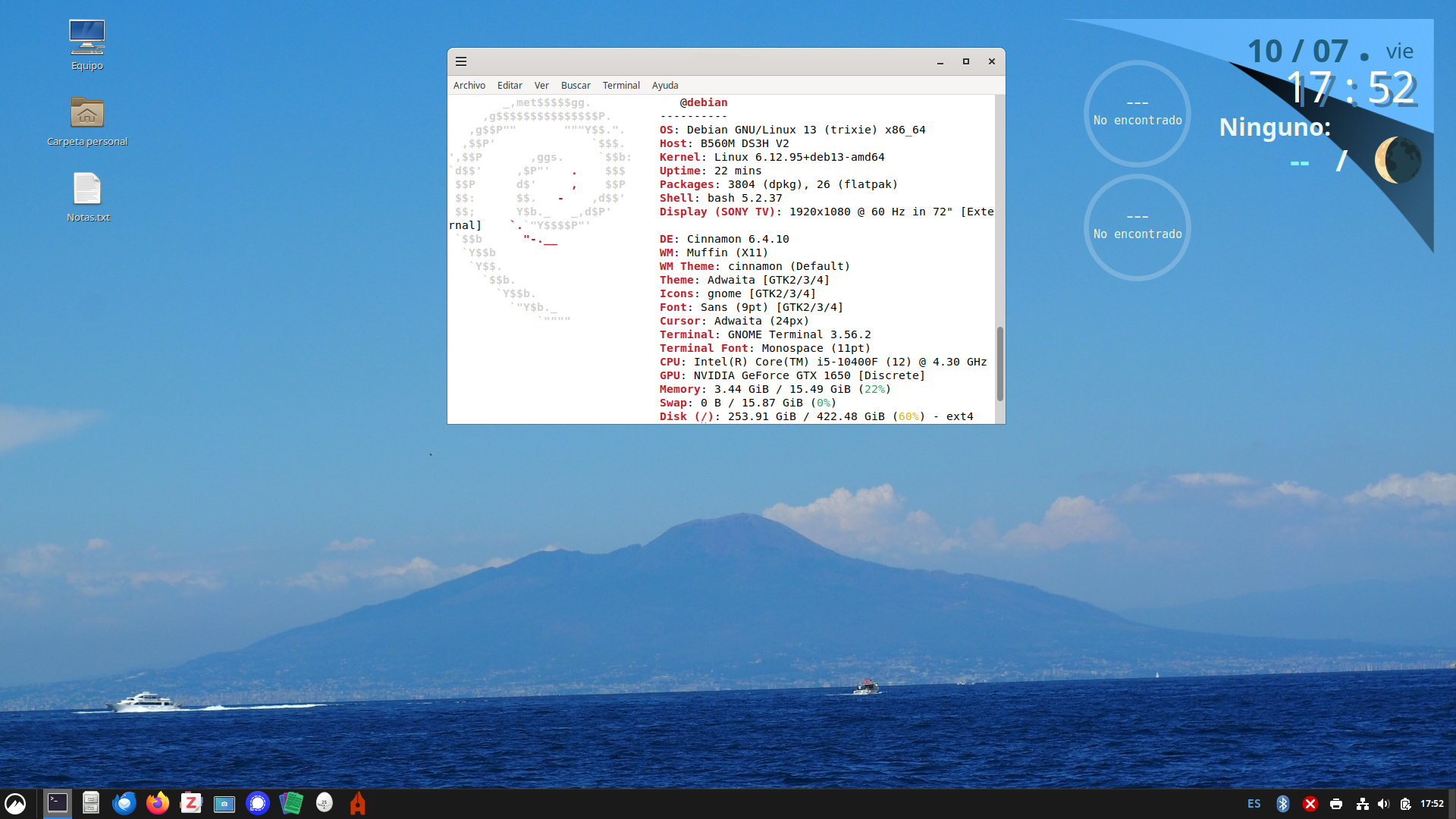Open the egg timer app launcher
The image size is (1456, 819).
click(x=325, y=802)
